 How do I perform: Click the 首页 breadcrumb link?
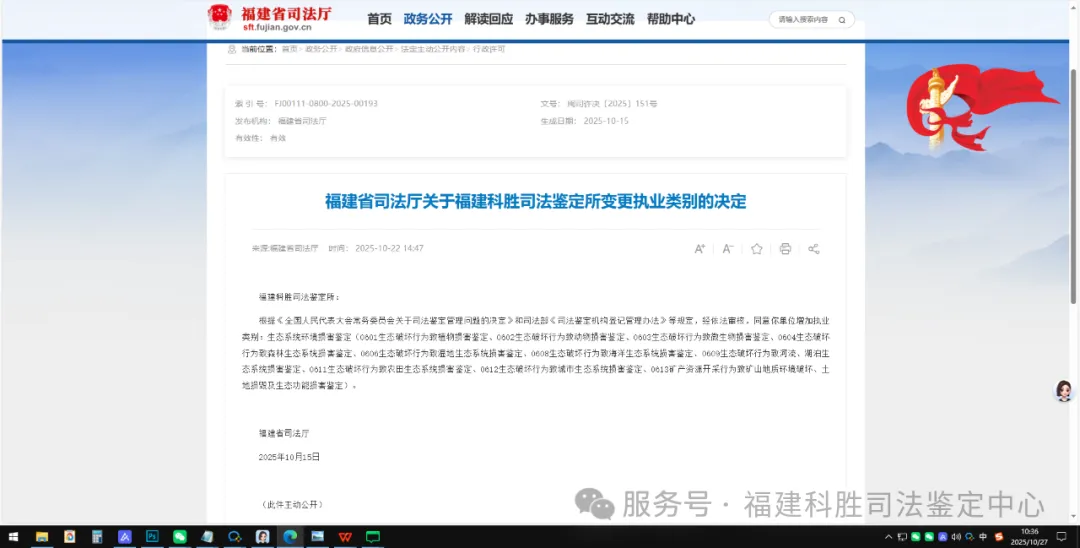point(289,50)
